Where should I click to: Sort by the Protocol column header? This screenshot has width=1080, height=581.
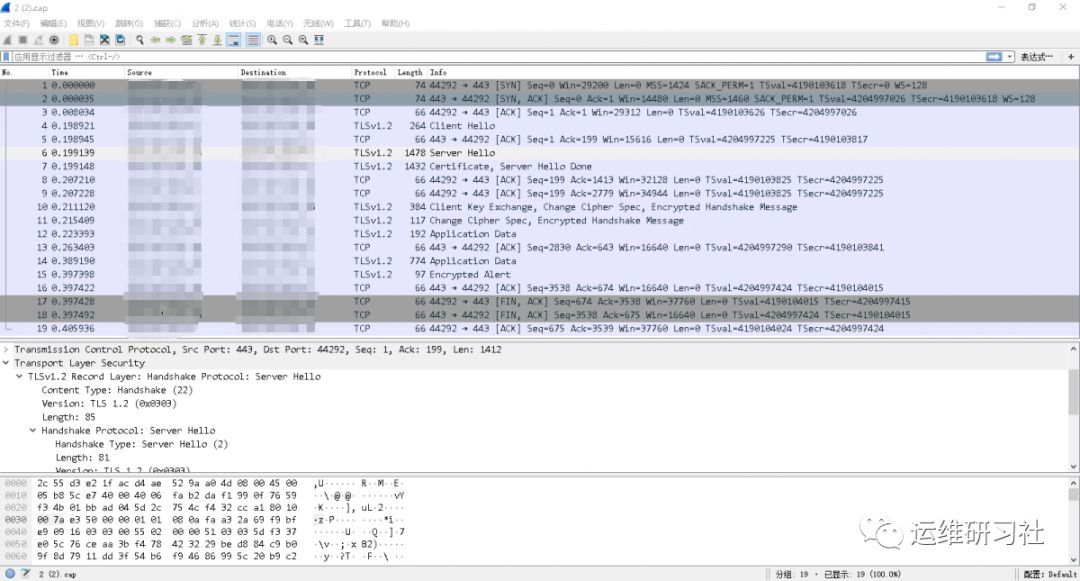point(370,72)
